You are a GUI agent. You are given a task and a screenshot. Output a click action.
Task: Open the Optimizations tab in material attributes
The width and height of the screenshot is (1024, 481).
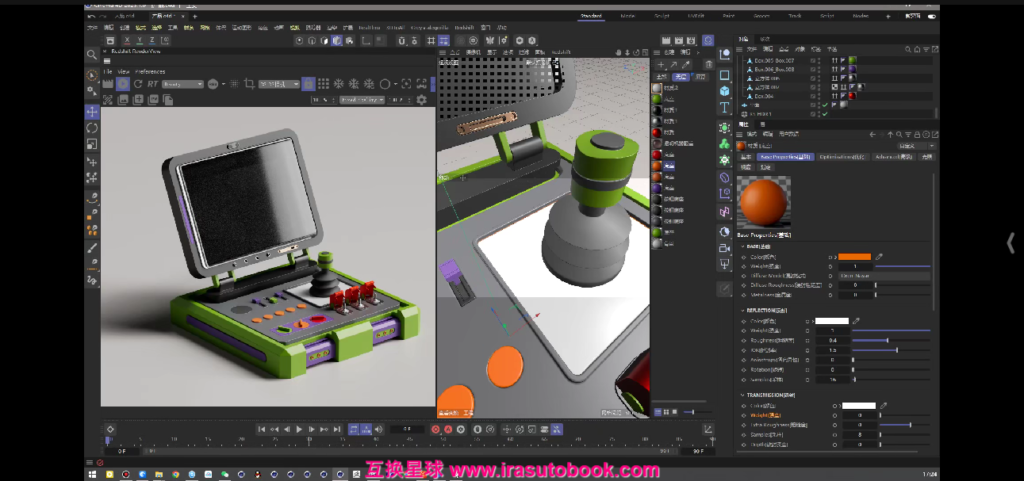(x=843, y=157)
